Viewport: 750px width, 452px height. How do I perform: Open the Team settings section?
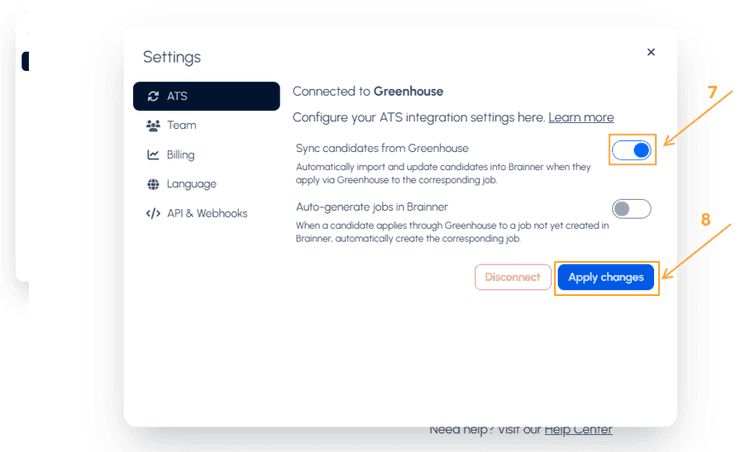(x=182, y=126)
